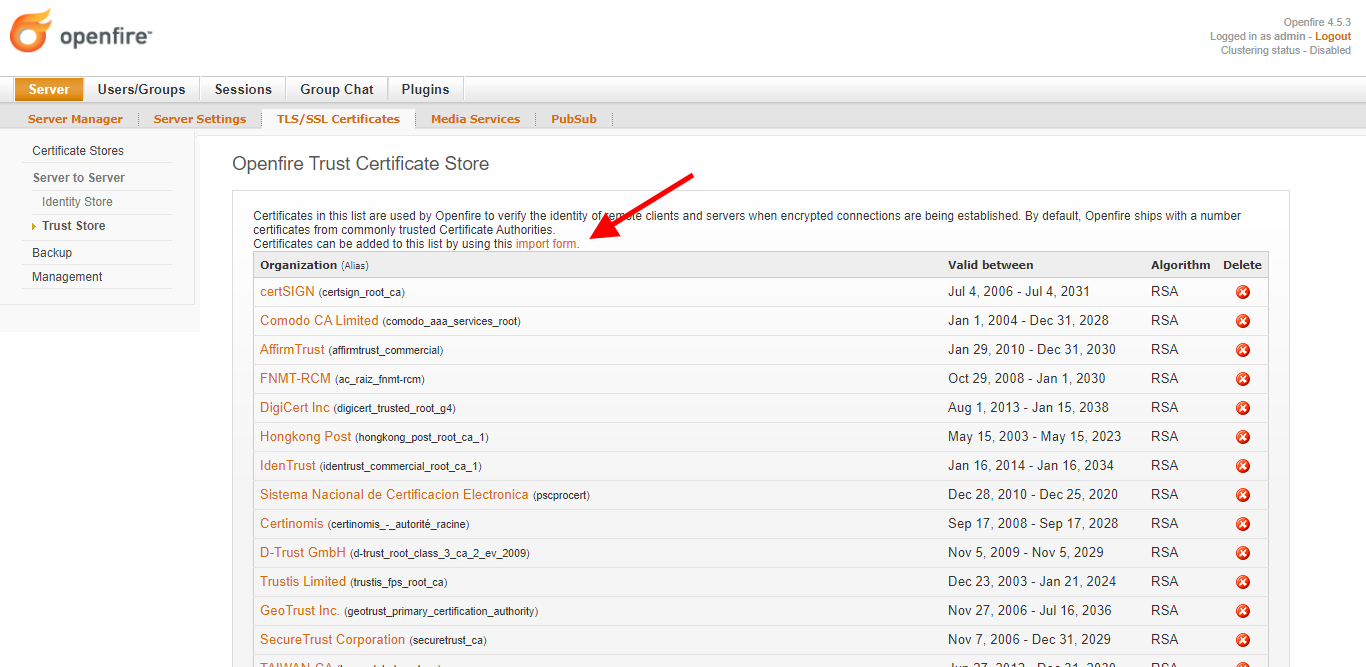
Task: Open Sistema Nacional de Certificacion Electronica details
Action: pyautogui.click(x=394, y=495)
